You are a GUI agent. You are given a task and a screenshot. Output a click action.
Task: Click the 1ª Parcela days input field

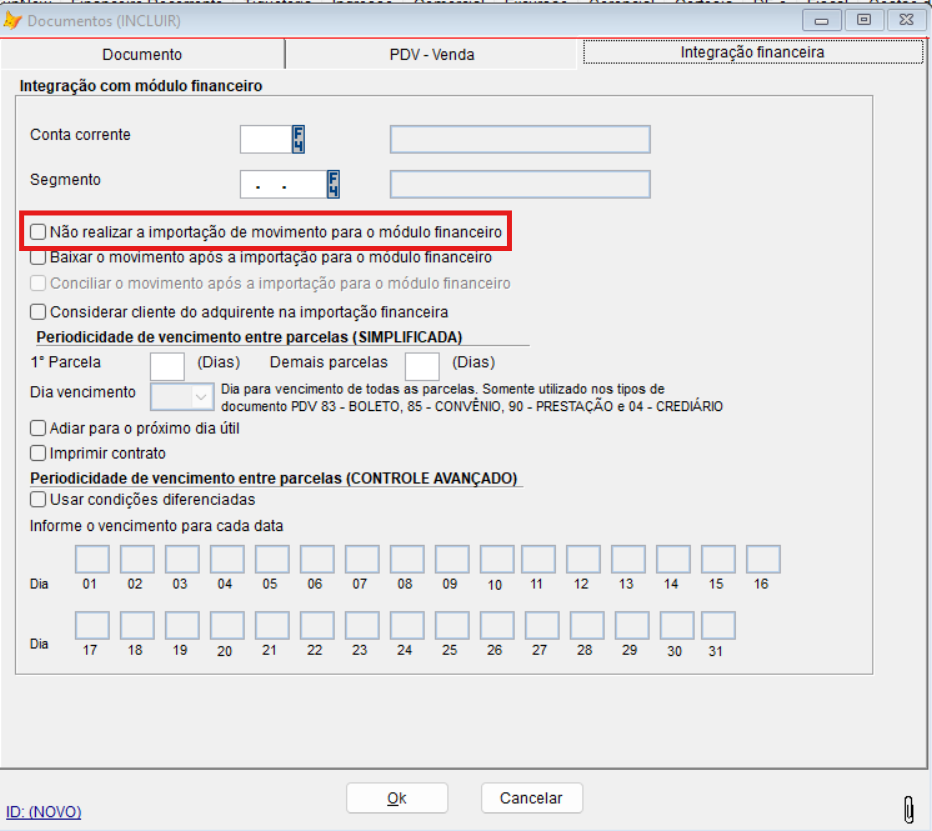(x=167, y=366)
